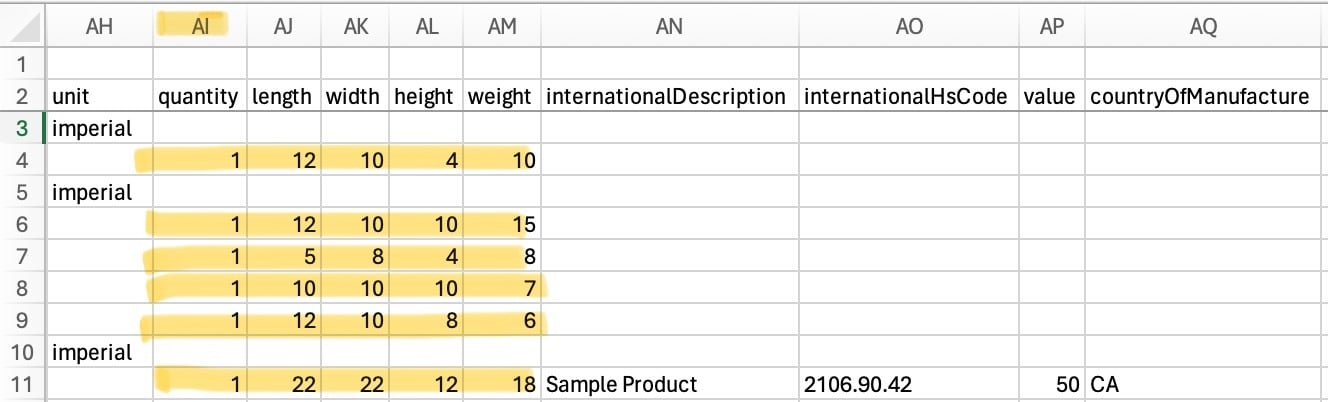
Task: Select row 11 header
Action: coord(22,384)
